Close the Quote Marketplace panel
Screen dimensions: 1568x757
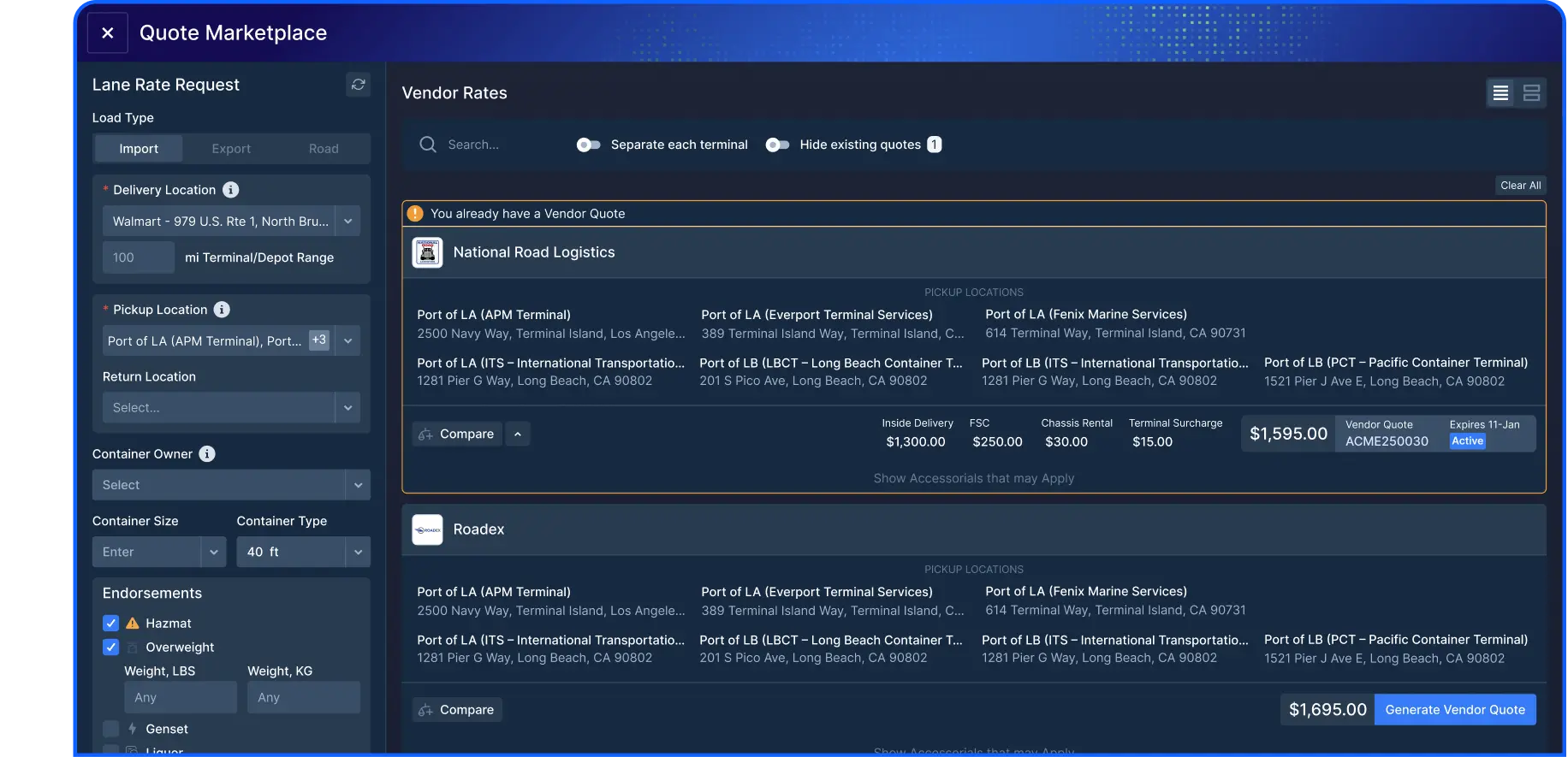point(108,33)
